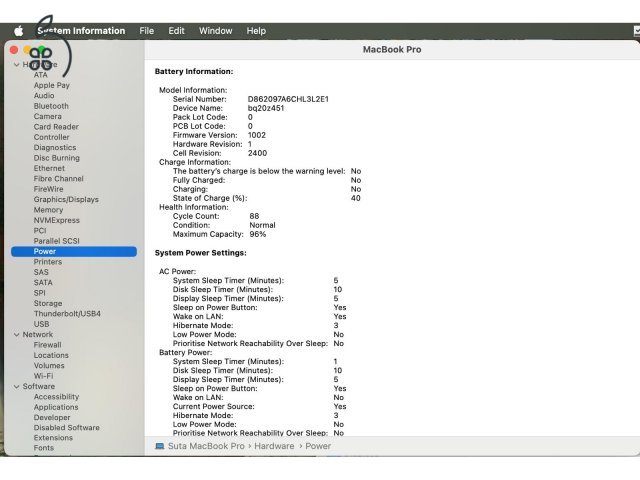Select Firewall in the sidebar
Screen dimensions: 640x480
click(47, 345)
